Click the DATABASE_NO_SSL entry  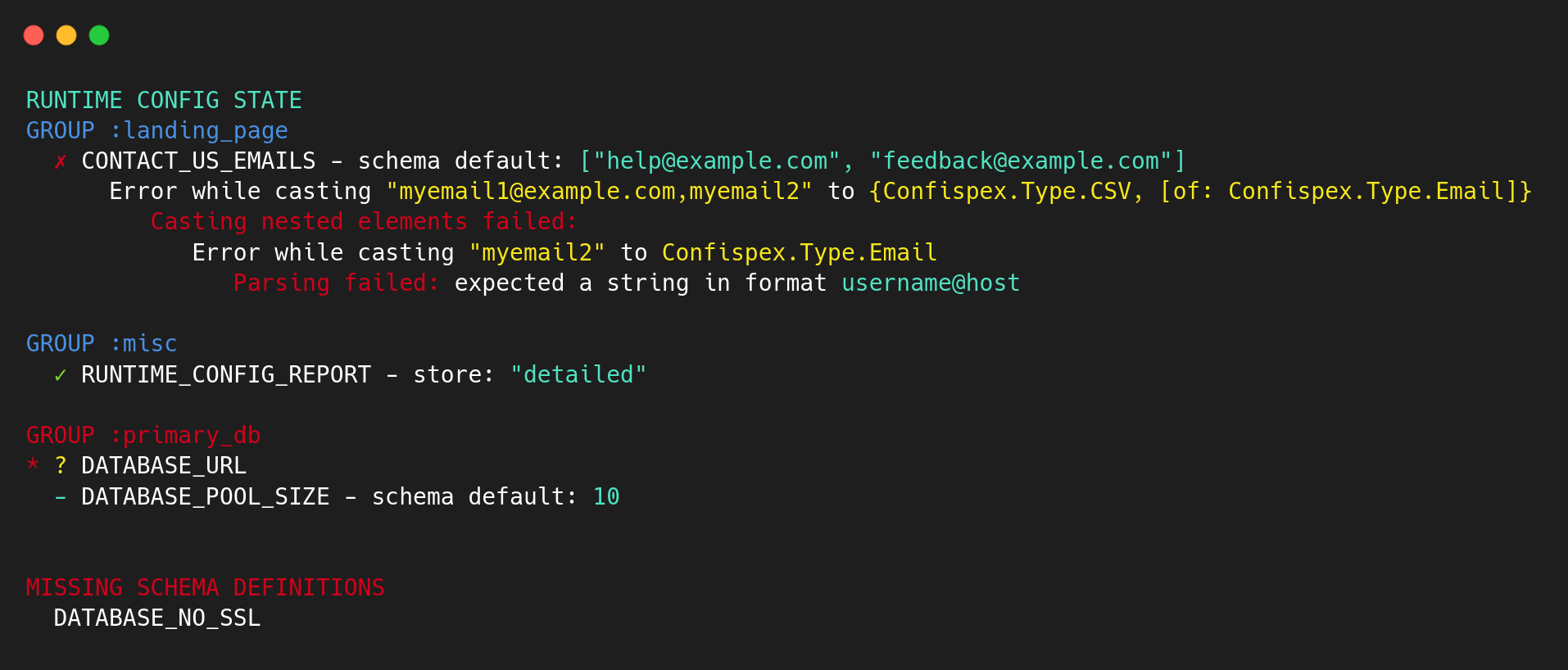[x=157, y=618]
